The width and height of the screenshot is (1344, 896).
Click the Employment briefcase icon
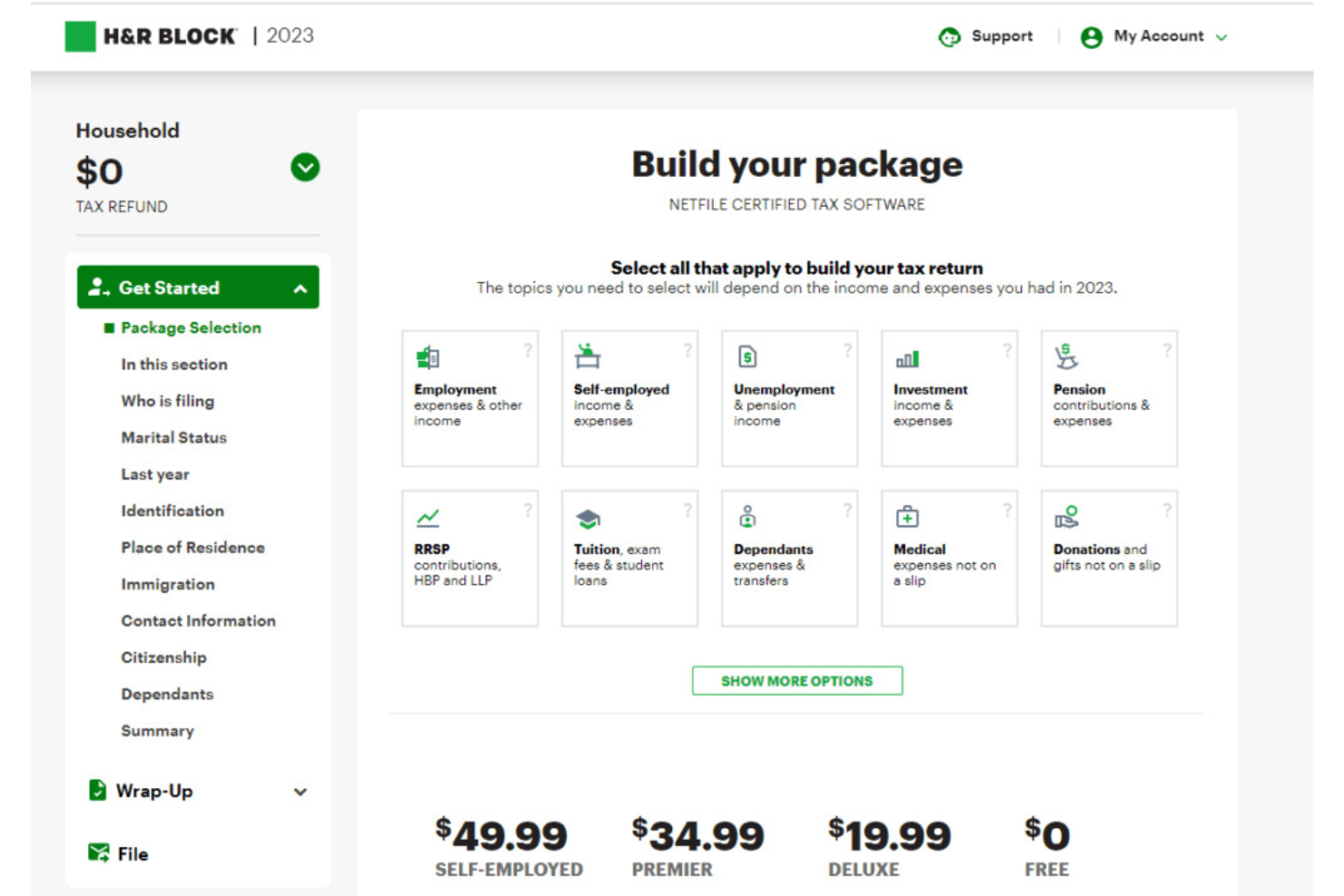428,358
